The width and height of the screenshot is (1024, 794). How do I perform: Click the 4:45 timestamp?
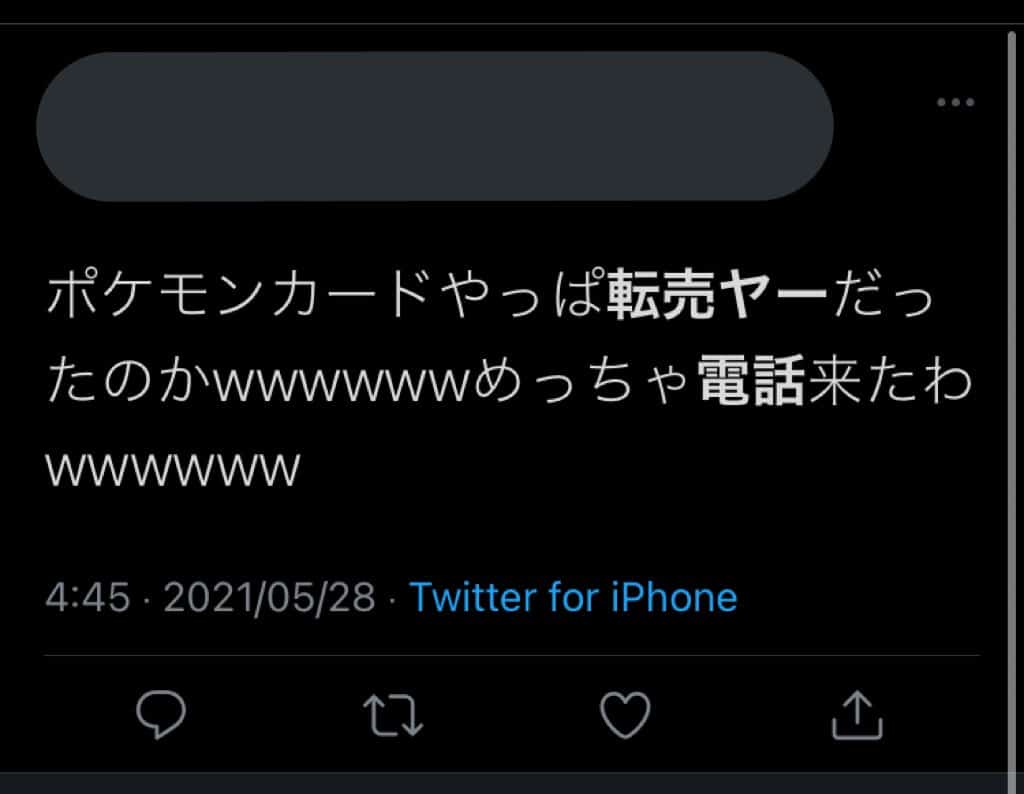[88, 597]
